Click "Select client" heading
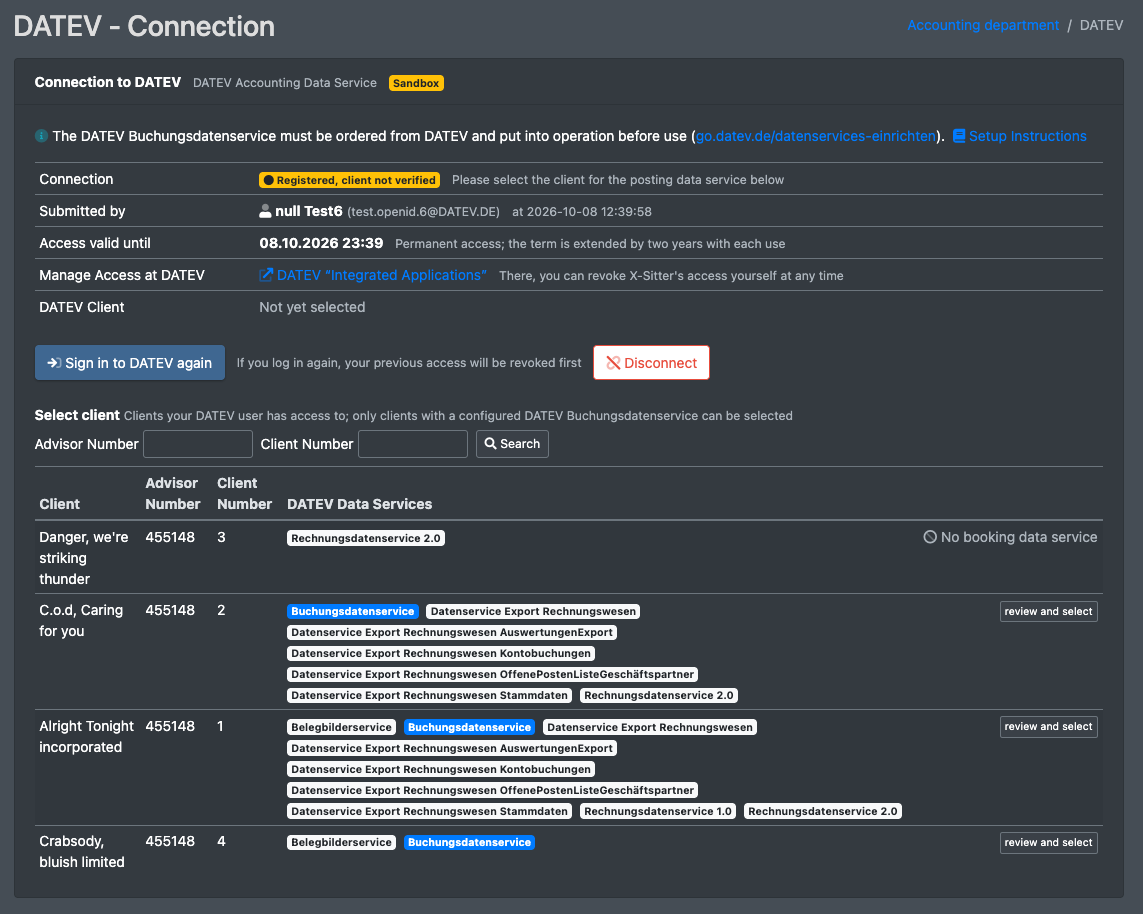This screenshot has height=914, width=1143. click(x=77, y=415)
